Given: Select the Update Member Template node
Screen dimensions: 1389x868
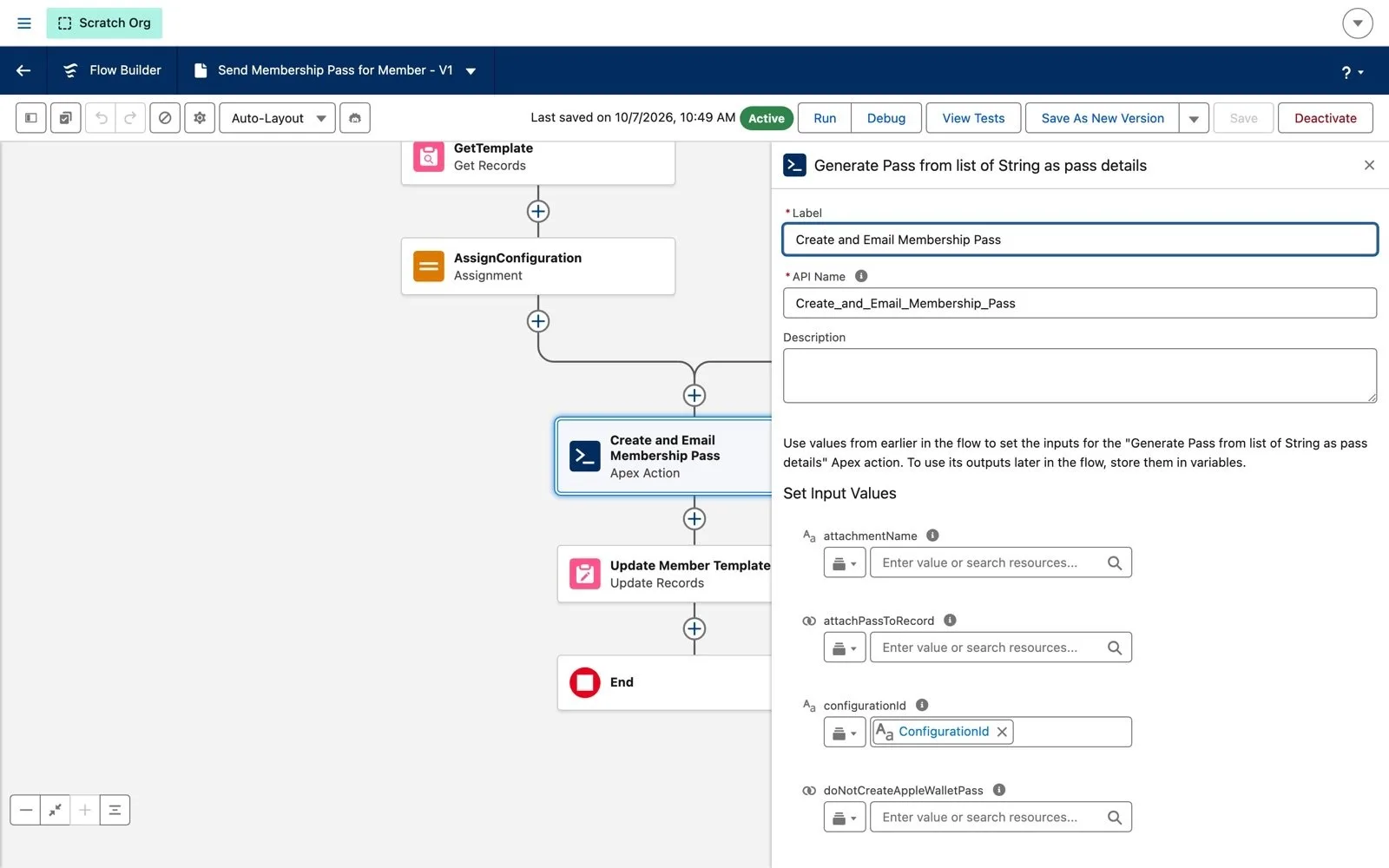Looking at the screenshot, I should (665, 574).
